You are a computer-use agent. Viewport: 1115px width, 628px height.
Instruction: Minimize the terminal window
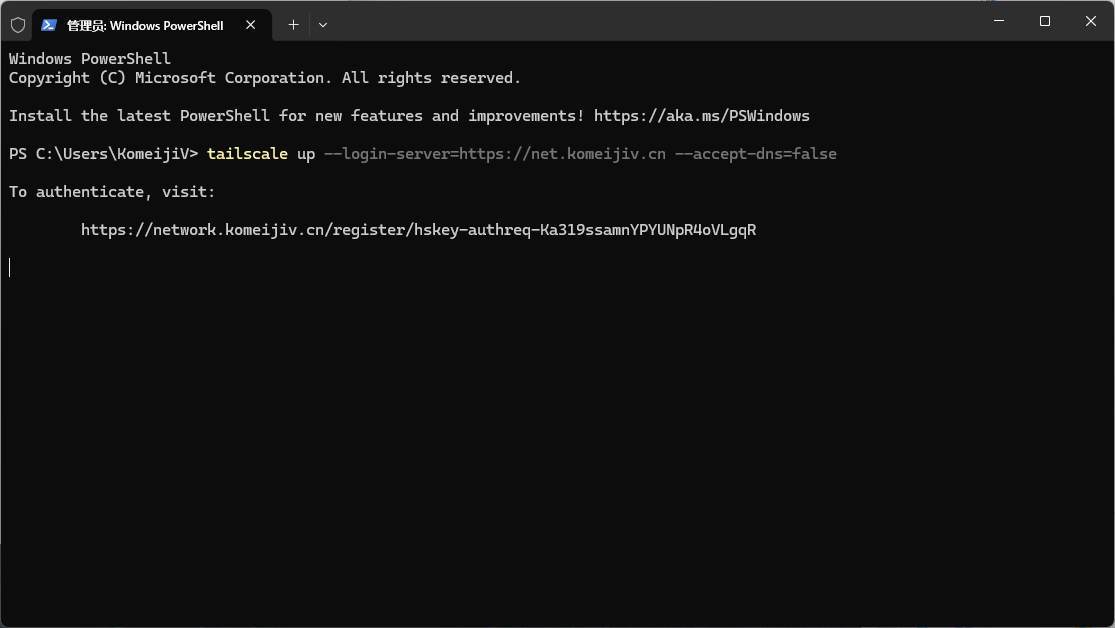coord(998,21)
